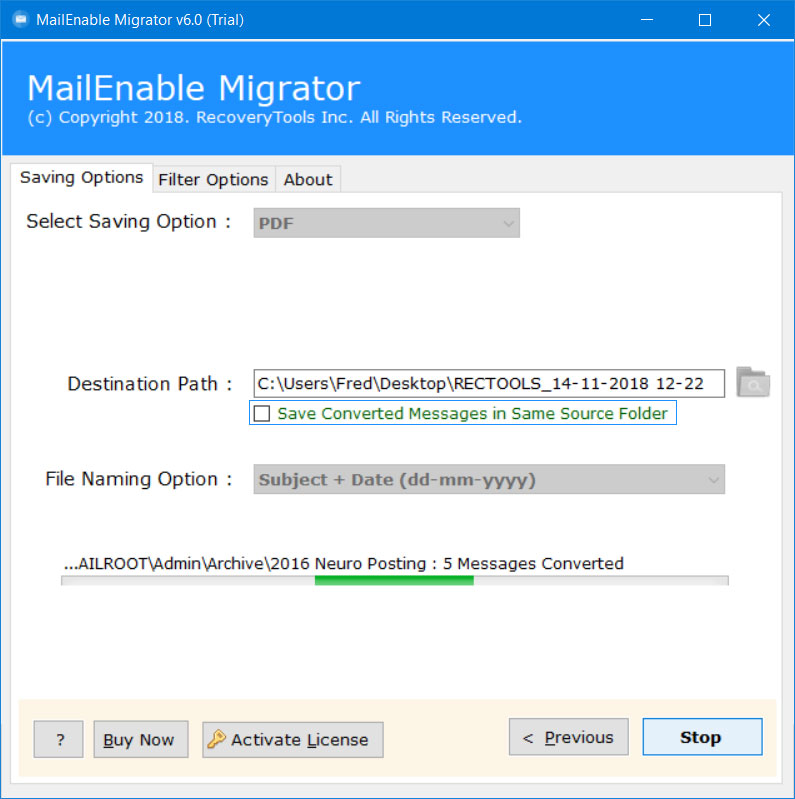Switch to the Saving Options tab
Screen dimensions: 795x799
pos(82,177)
